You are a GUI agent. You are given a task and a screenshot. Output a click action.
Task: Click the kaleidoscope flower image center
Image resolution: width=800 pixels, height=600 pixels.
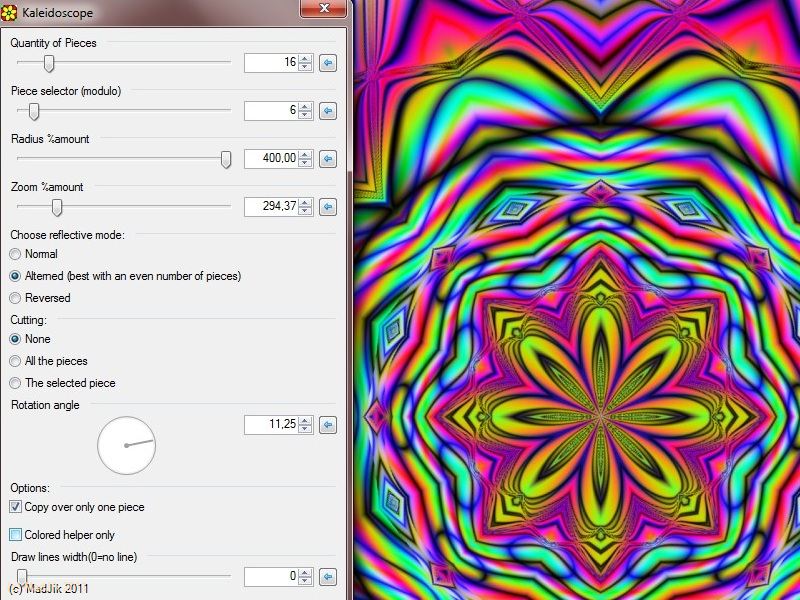pyautogui.click(x=602, y=417)
